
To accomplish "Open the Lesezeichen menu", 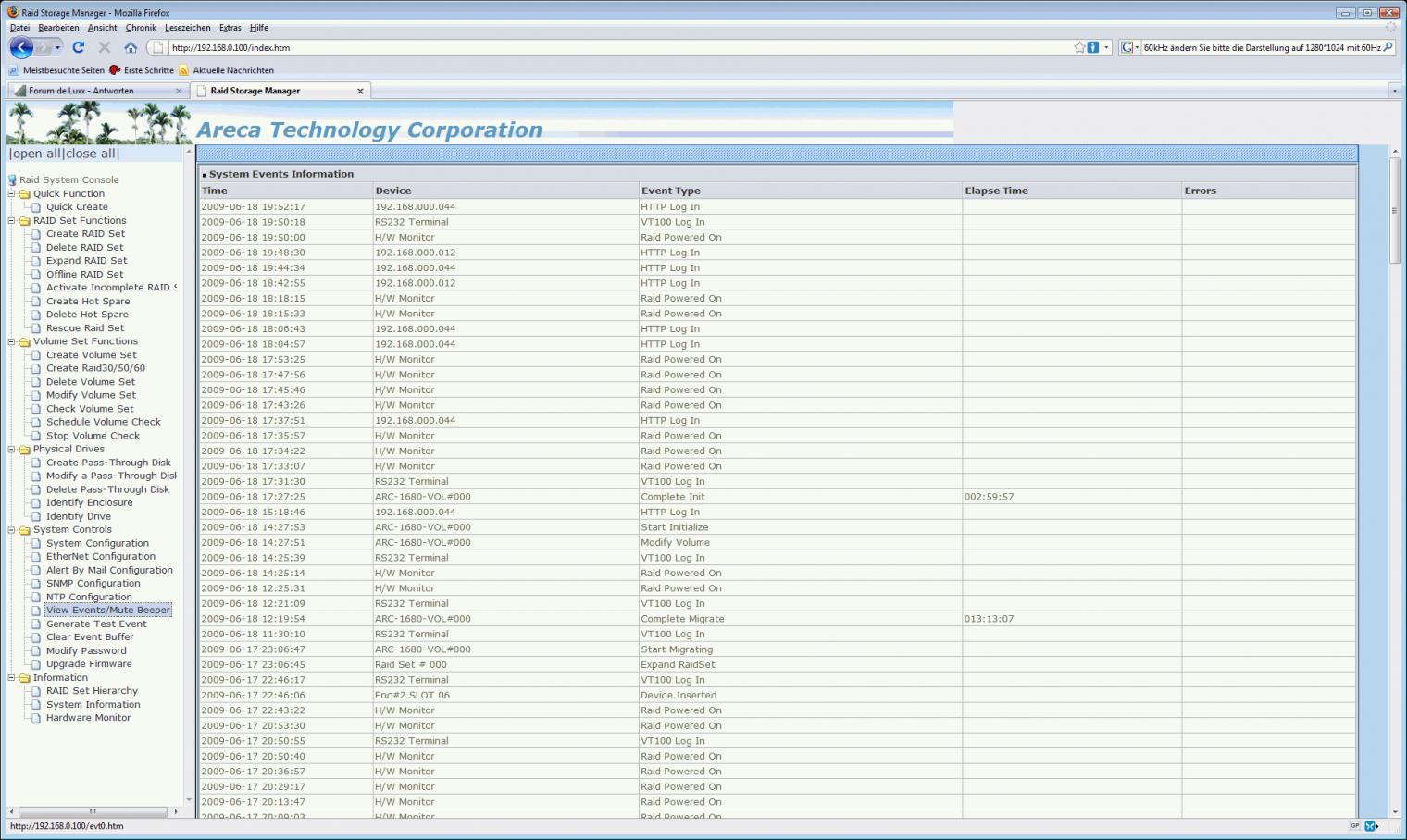I will tap(188, 28).
